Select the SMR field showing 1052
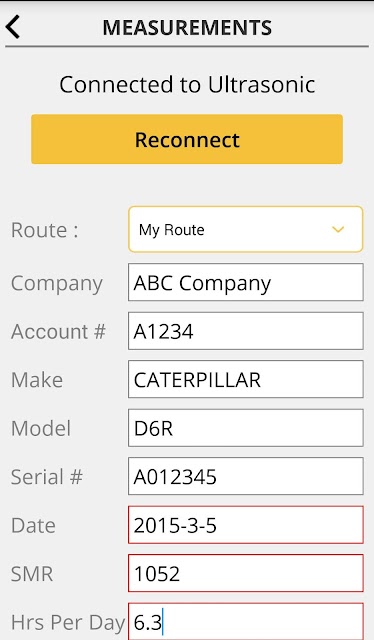Viewport: 374px width, 640px height. 245,573
